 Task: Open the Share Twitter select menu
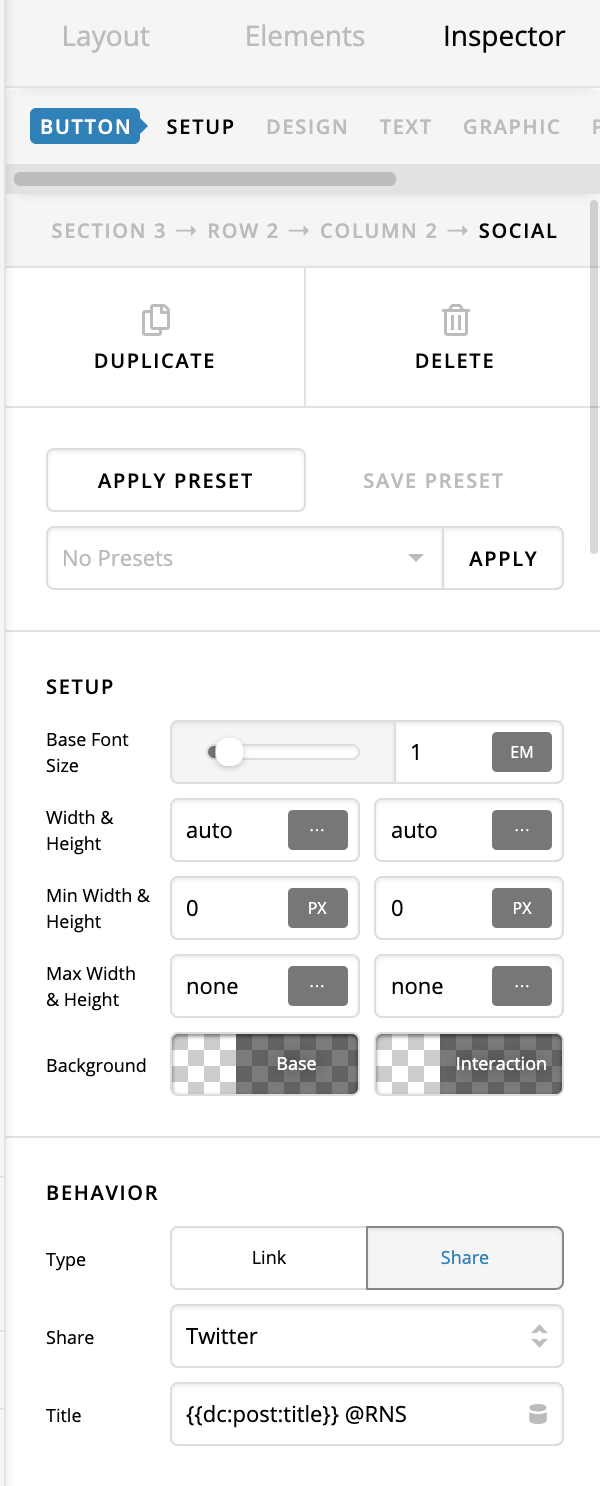[x=367, y=1336]
